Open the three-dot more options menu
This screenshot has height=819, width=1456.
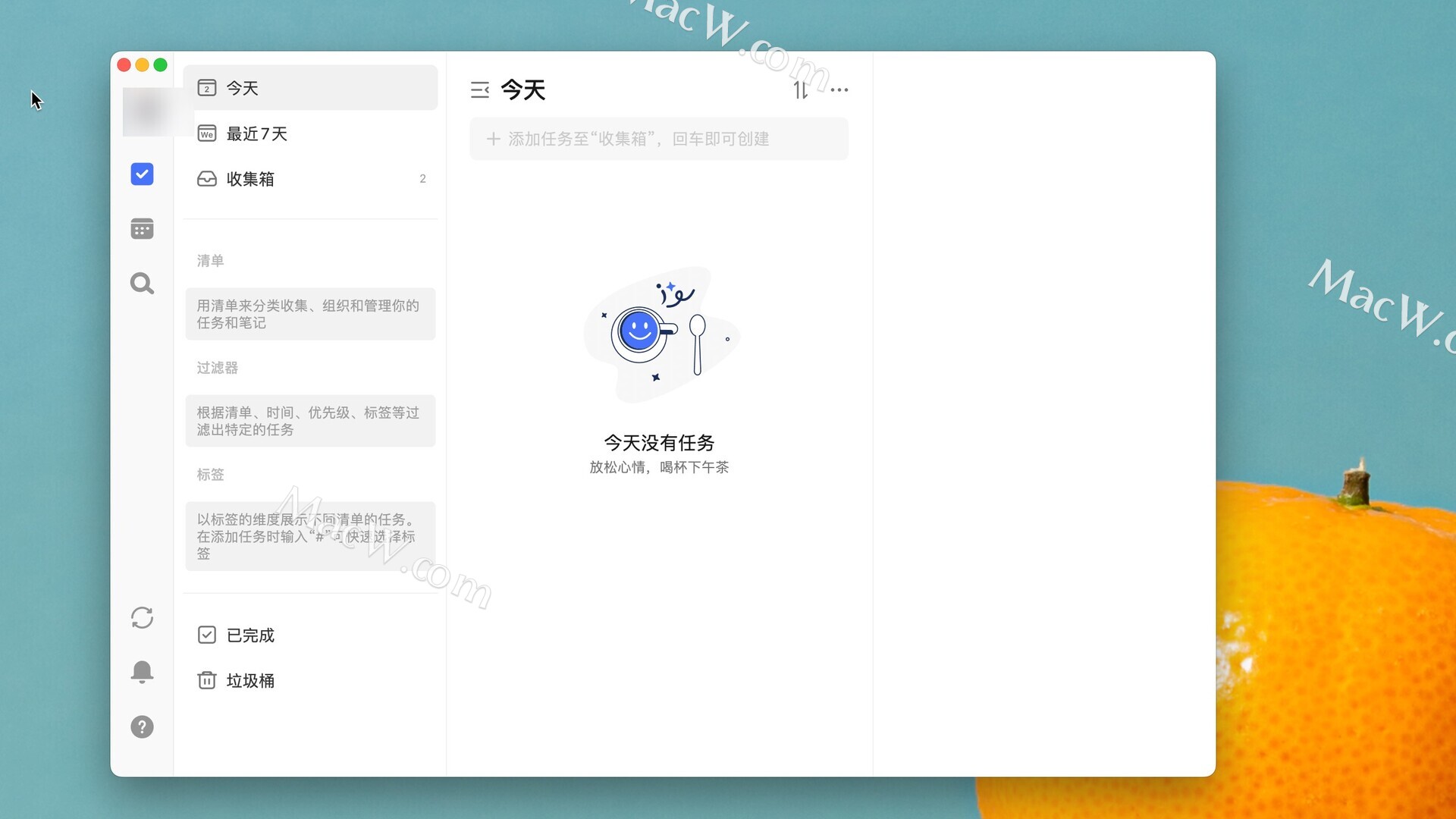(839, 89)
